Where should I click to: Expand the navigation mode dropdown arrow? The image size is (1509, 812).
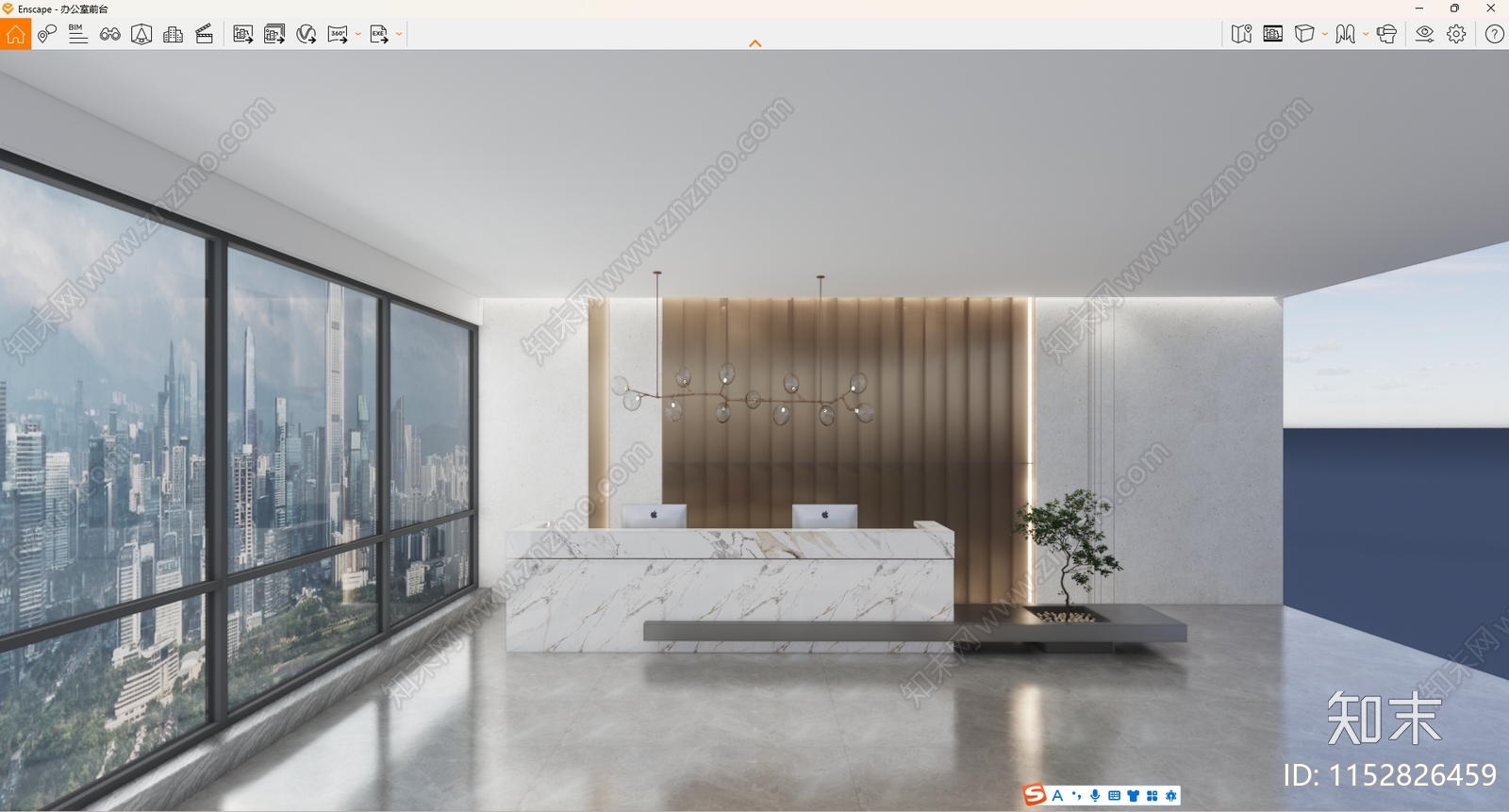pyautogui.click(x=1366, y=34)
